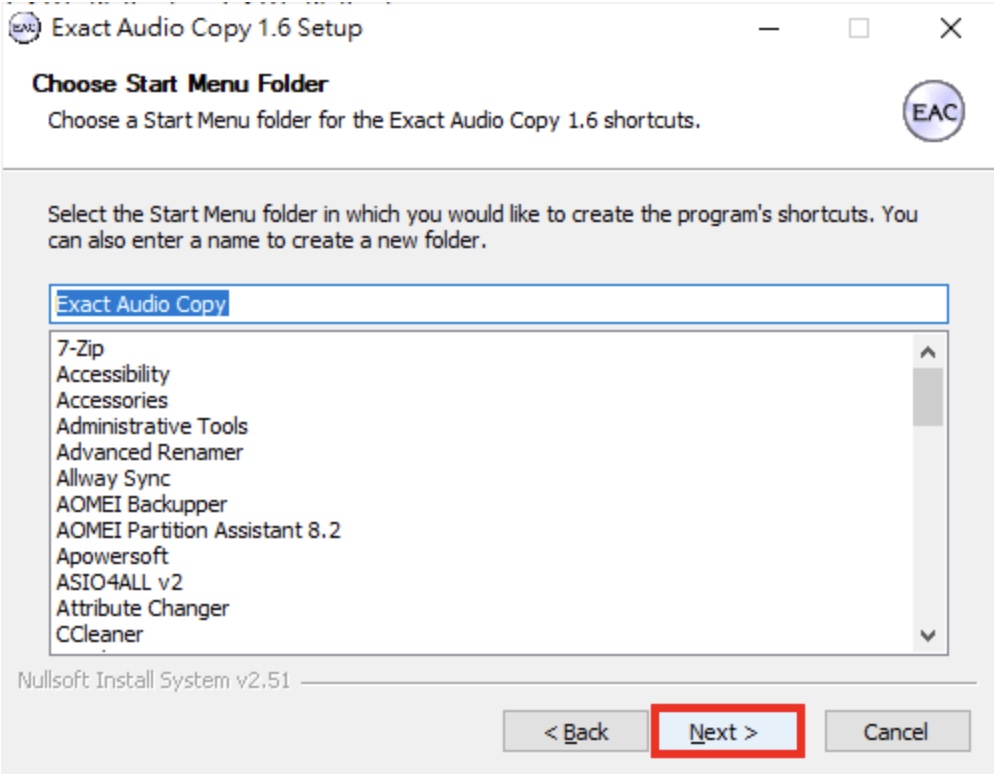Continue setup with the Next button
This screenshot has width=994, height=774.
(727, 732)
